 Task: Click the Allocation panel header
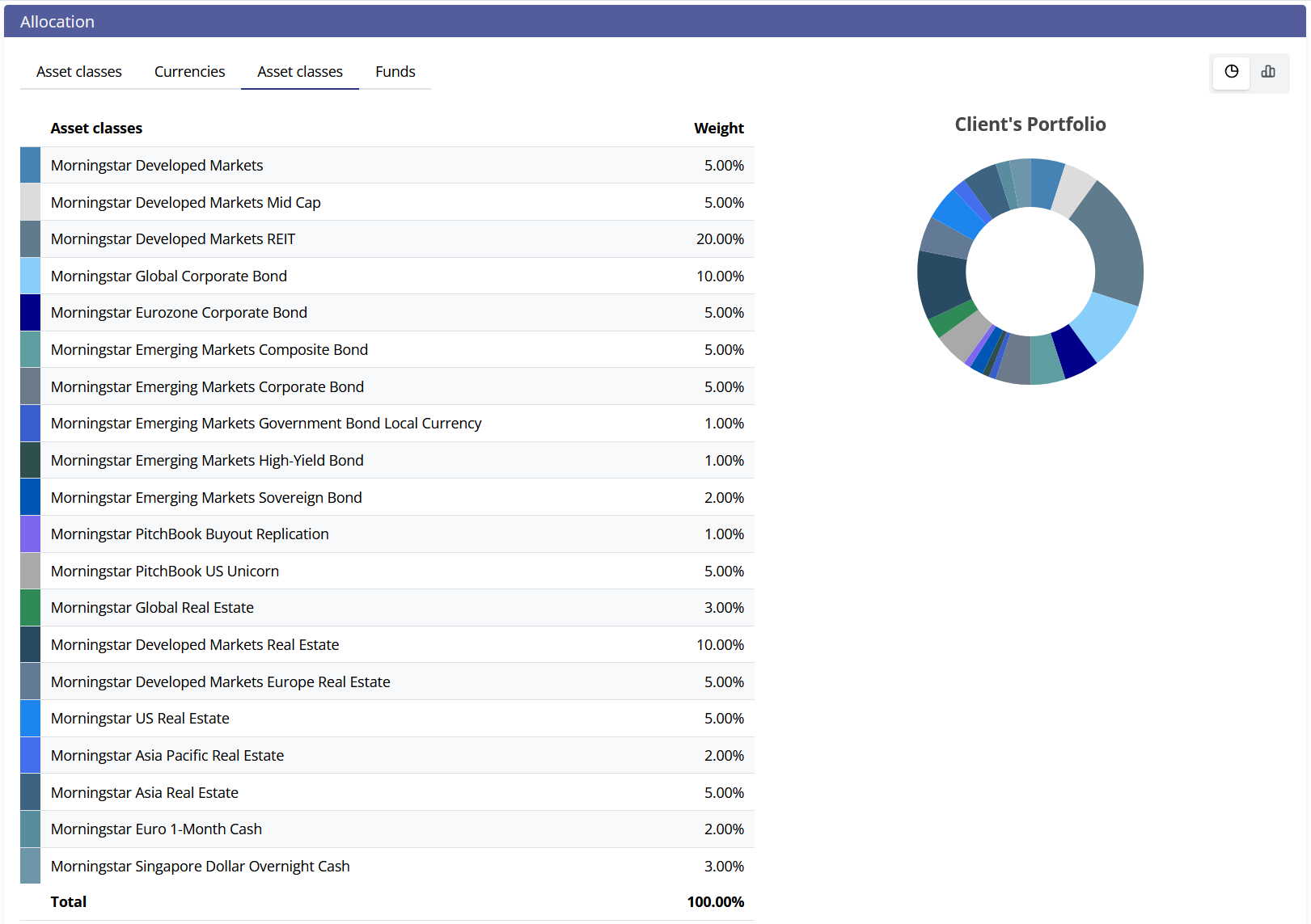point(57,22)
